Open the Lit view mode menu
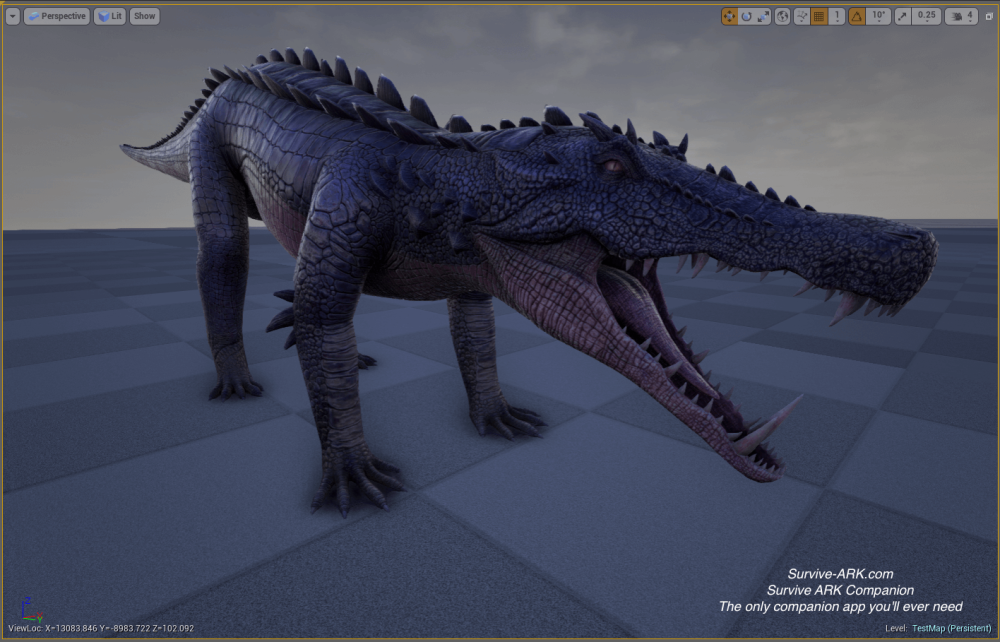 coord(110,17)
